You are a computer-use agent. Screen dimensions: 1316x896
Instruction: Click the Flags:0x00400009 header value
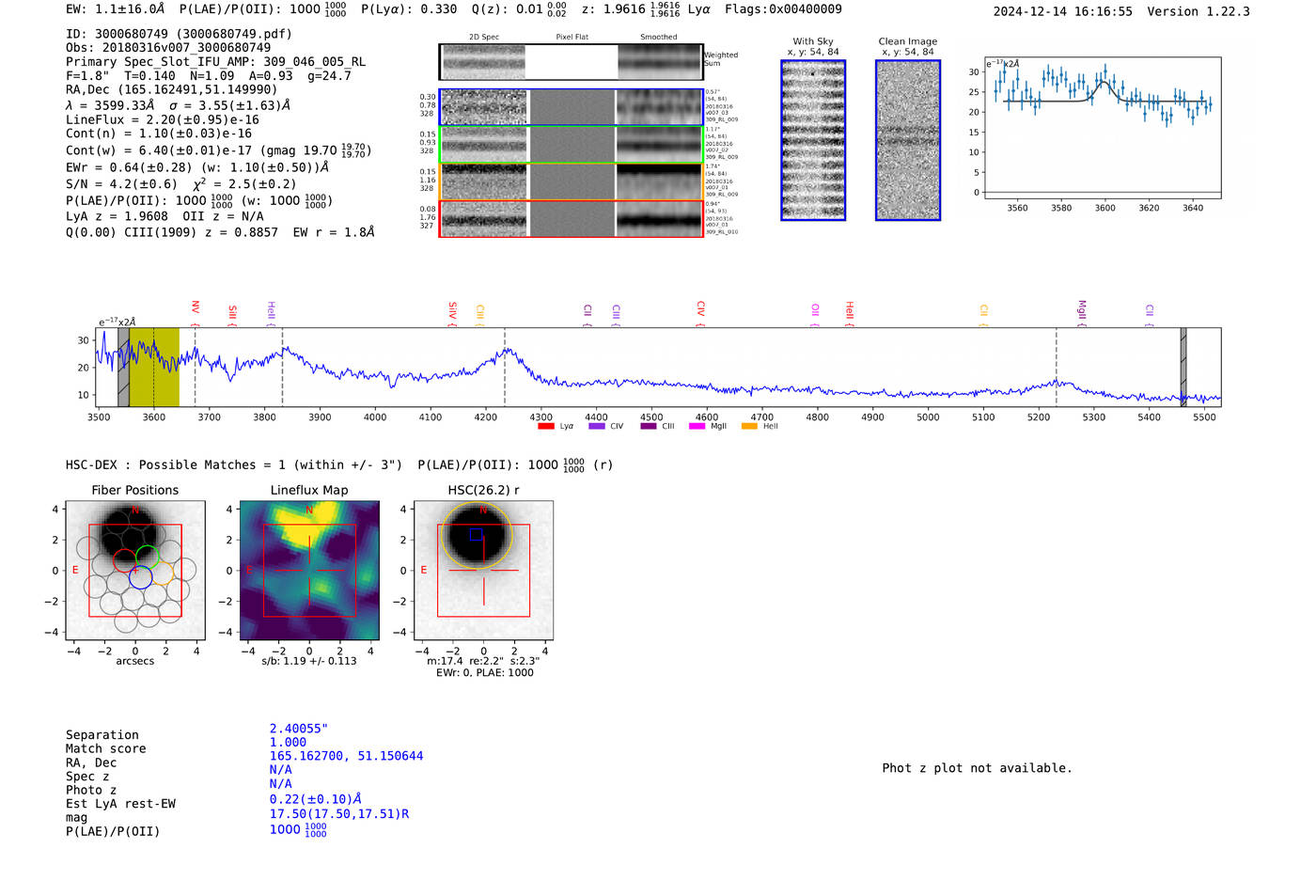(783, 9)
